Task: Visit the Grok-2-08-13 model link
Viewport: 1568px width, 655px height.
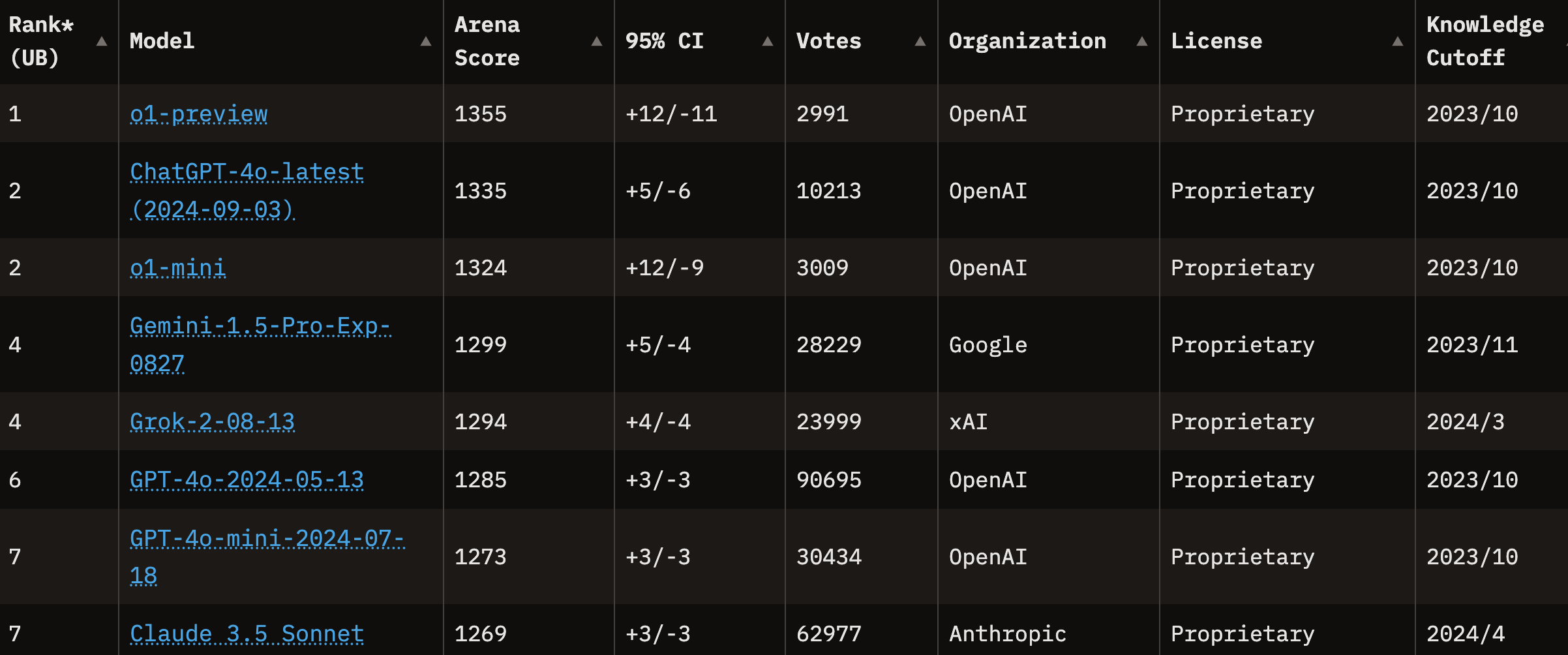Action: click(213, 421)
